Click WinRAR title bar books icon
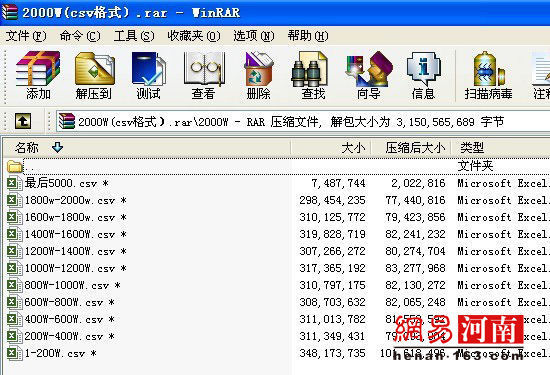 9,12
